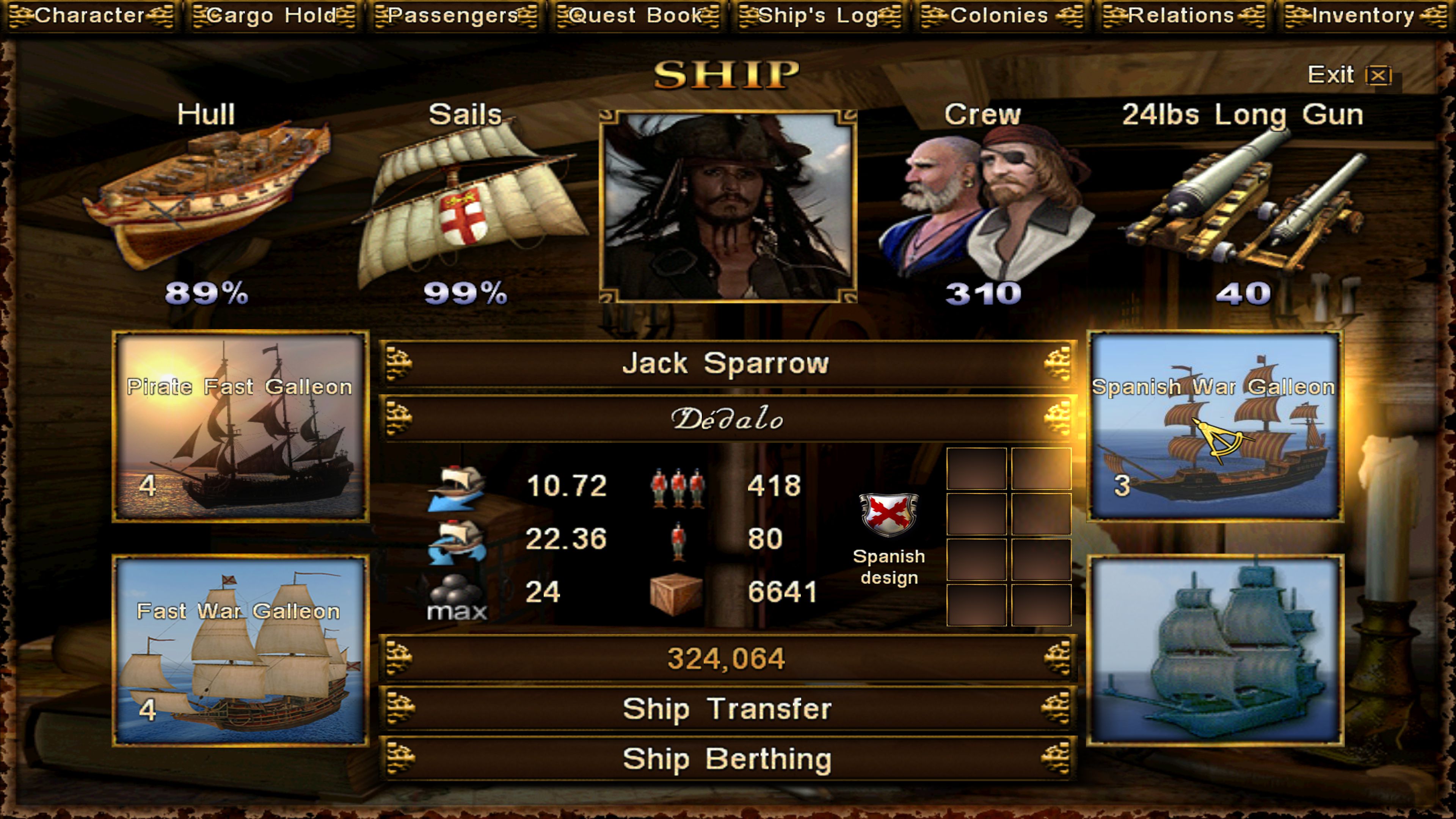Click the three-soldier max crew icon
1456x819 pixels.
click(678, 487)
